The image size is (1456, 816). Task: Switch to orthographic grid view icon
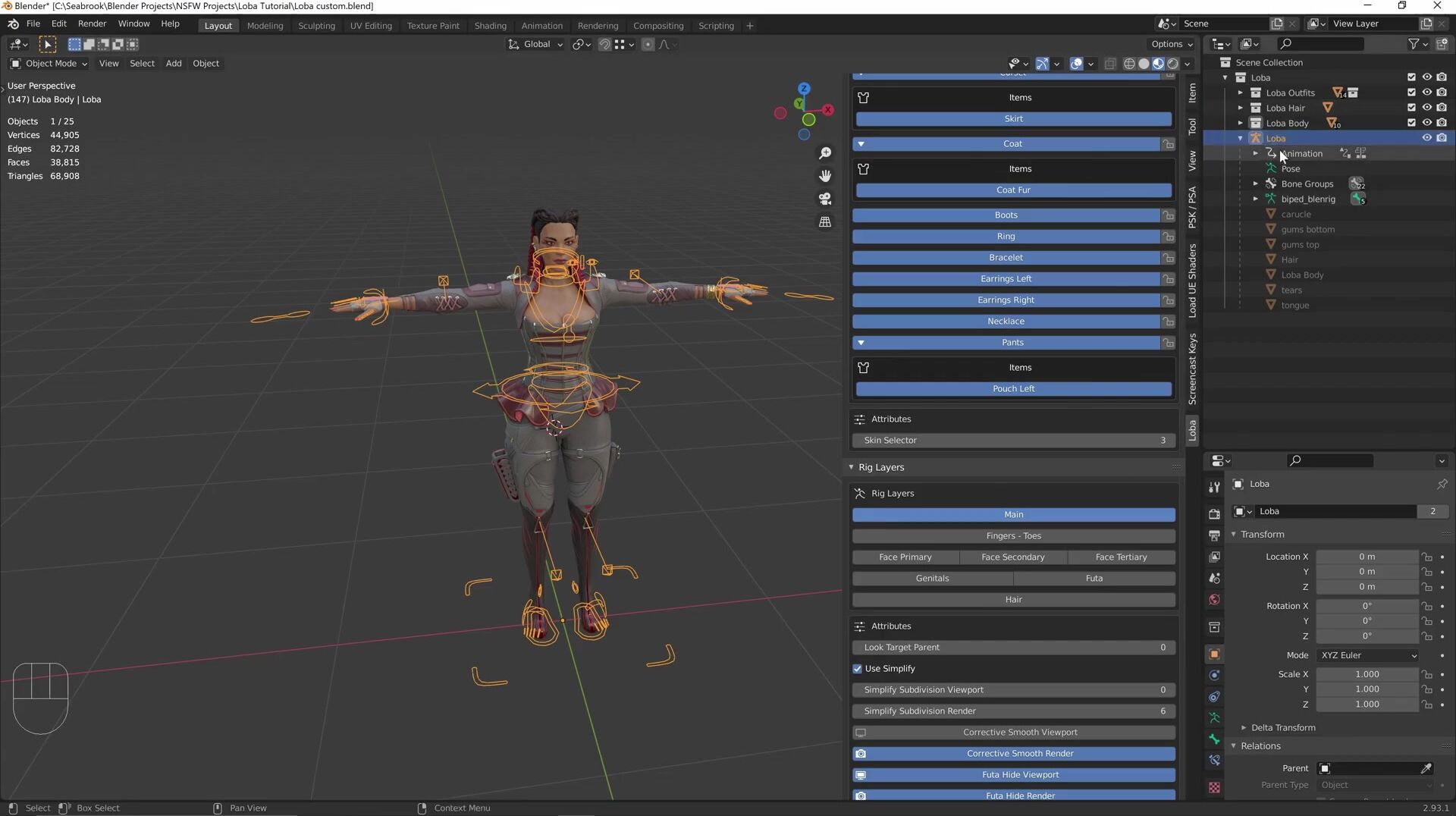click(x=825, y=222)
